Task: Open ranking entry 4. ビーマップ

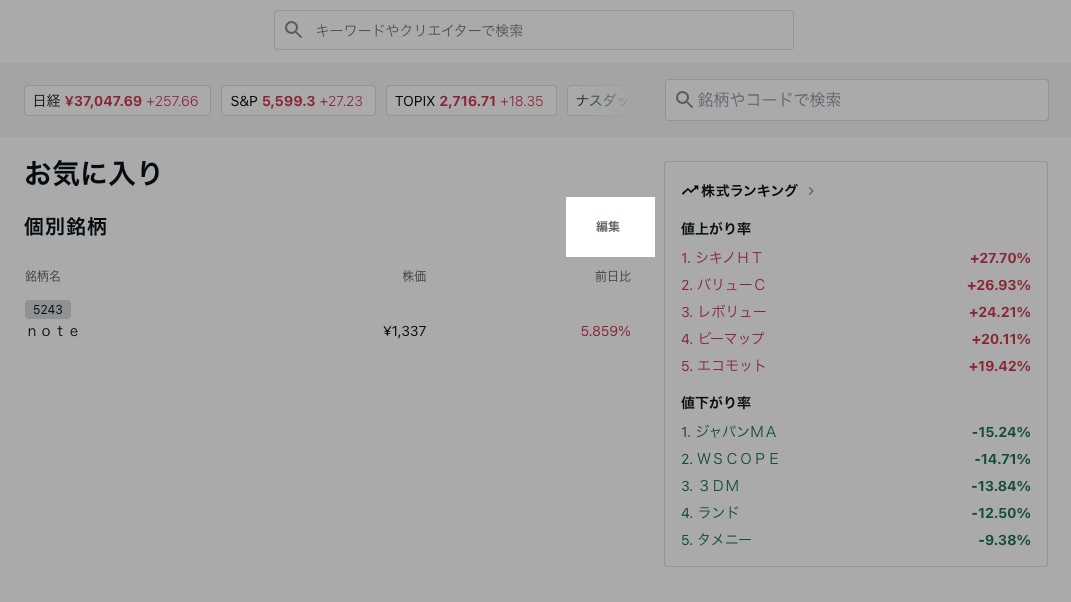Action: pyautogui.click(x=723, y=339)
